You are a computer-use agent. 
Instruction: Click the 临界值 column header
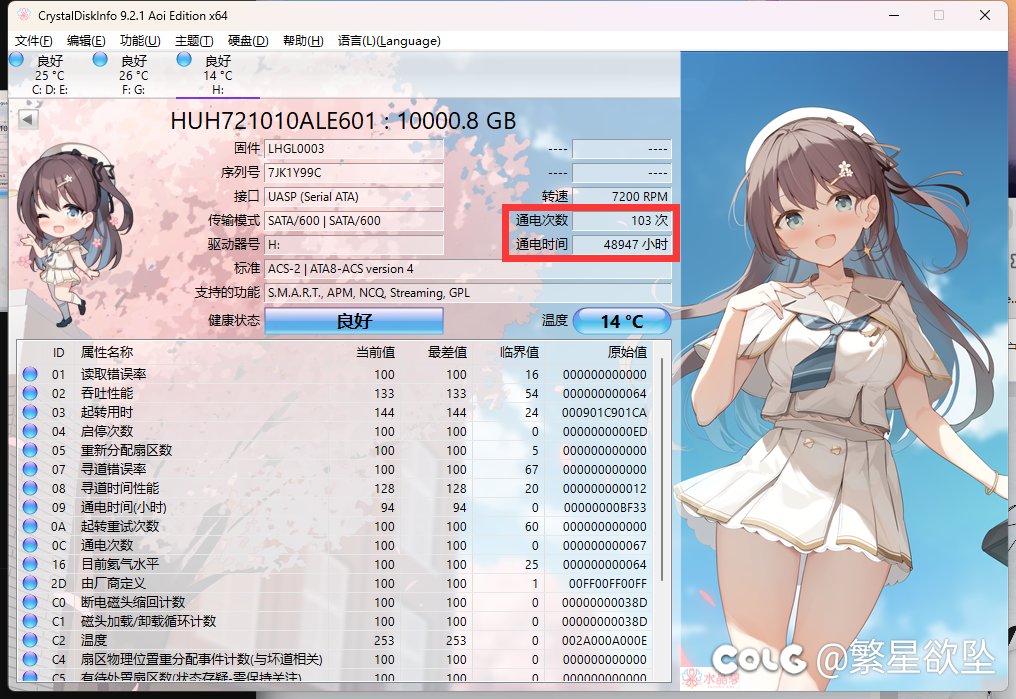click(x=519, y=352)
